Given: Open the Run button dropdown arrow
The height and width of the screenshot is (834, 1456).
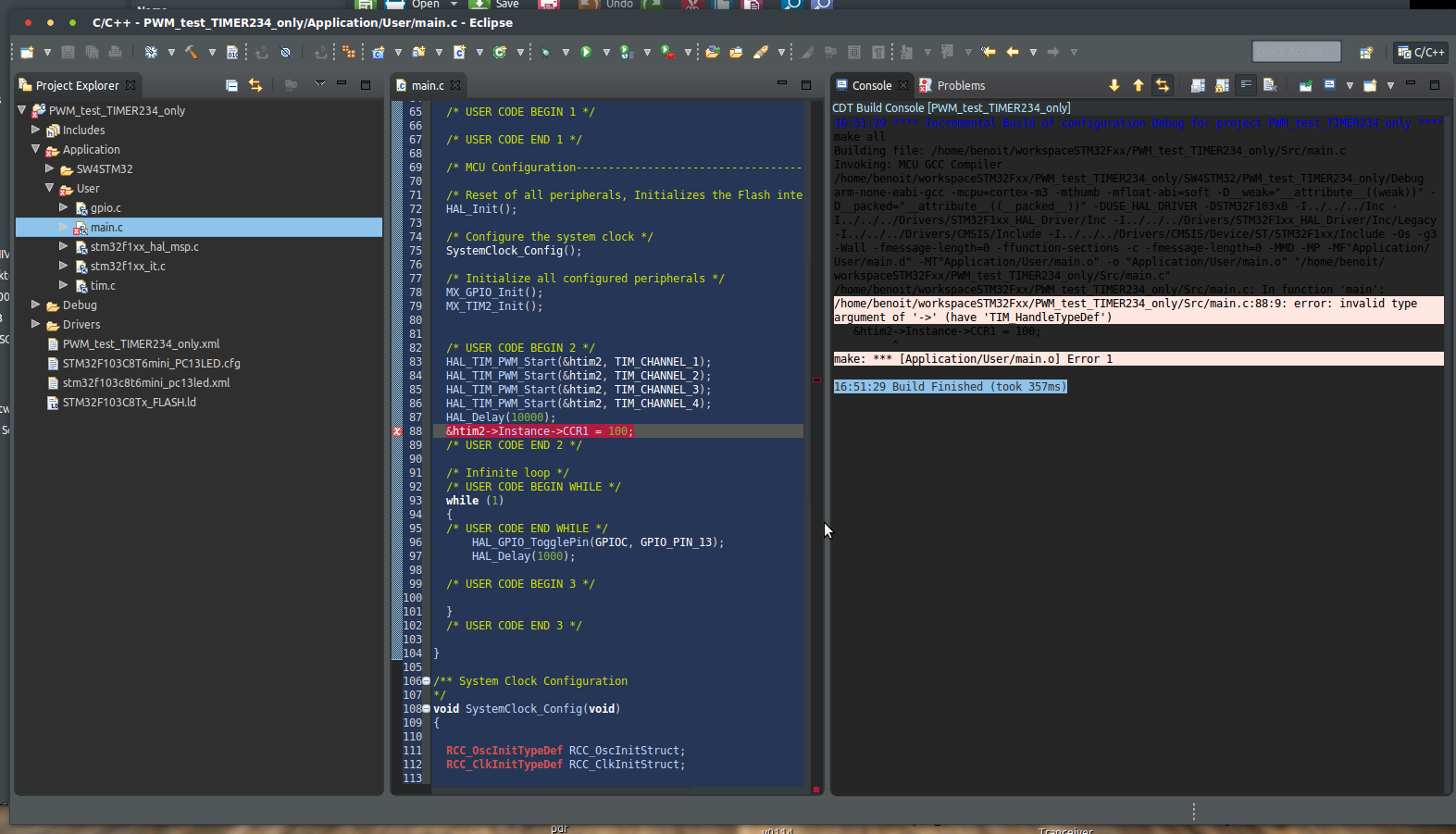Looking at the screenshot, I should point(606,52).
